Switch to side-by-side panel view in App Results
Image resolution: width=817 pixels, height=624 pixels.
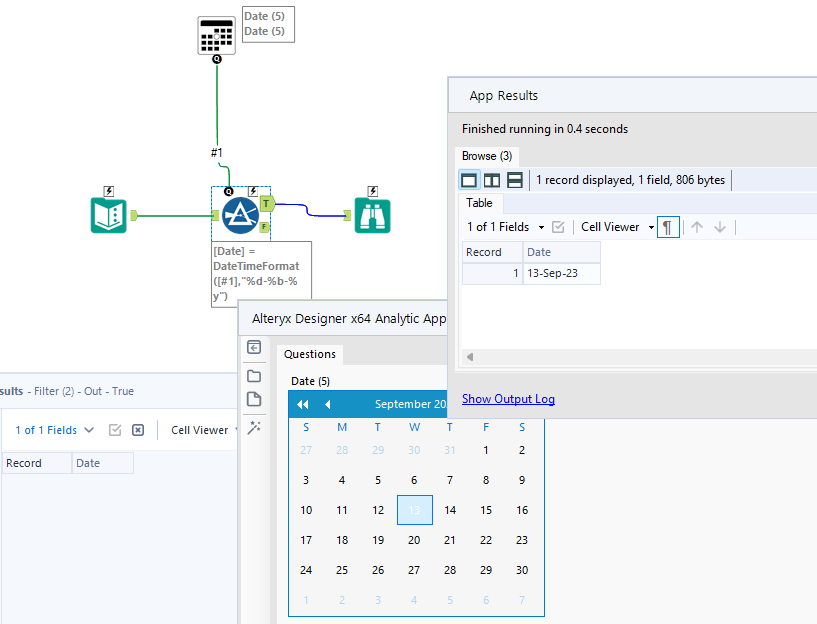pos(492,180)
